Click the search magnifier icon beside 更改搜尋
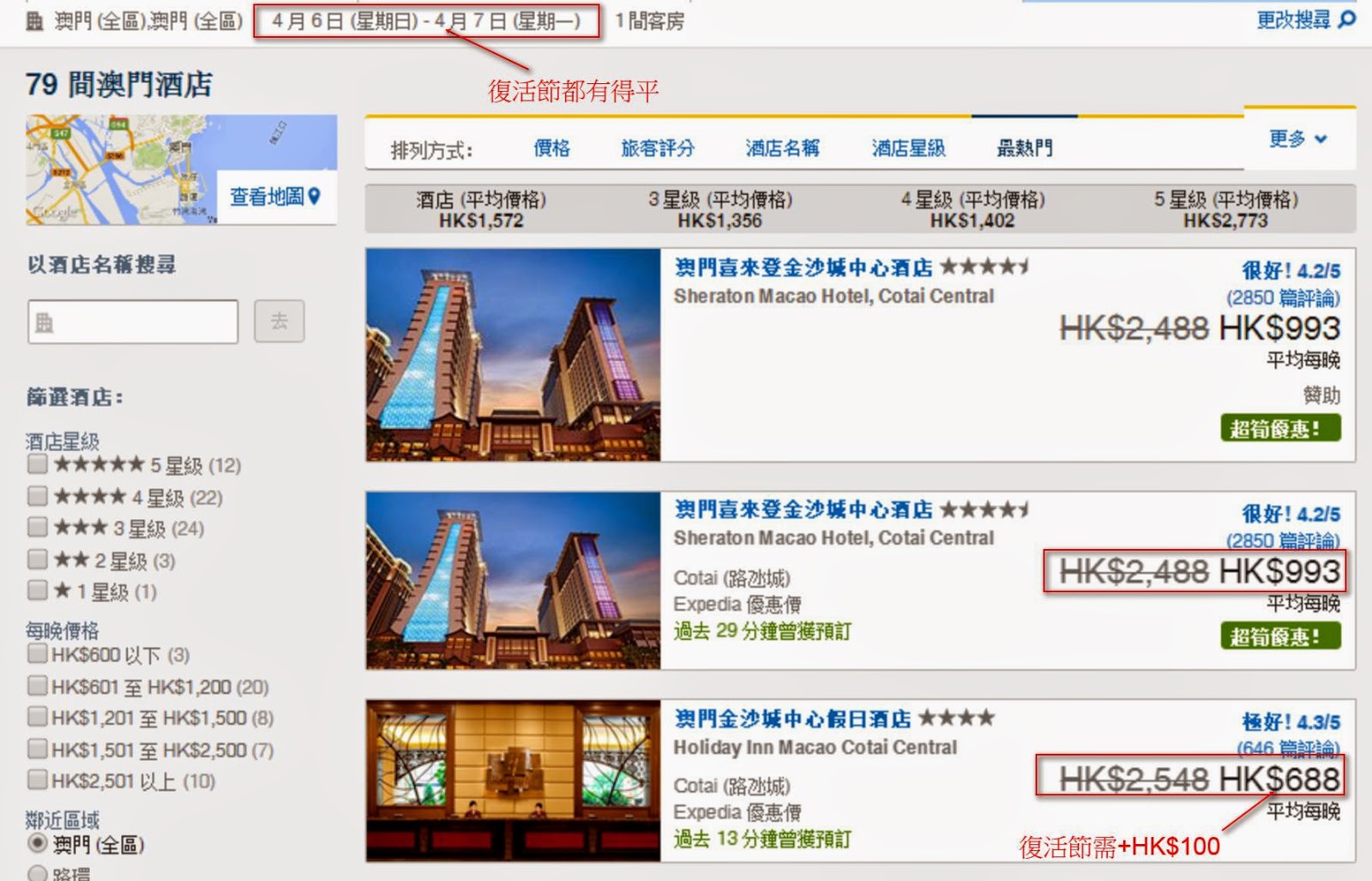The width and height of the screenshot is (1372, 881). click(x=1347, y=18)
